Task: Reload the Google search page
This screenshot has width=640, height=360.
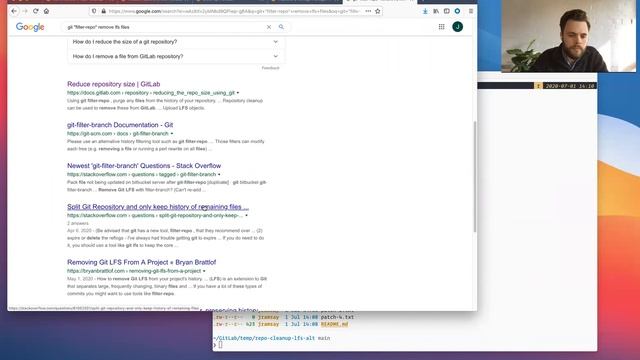Action: (x=36, y=11)
